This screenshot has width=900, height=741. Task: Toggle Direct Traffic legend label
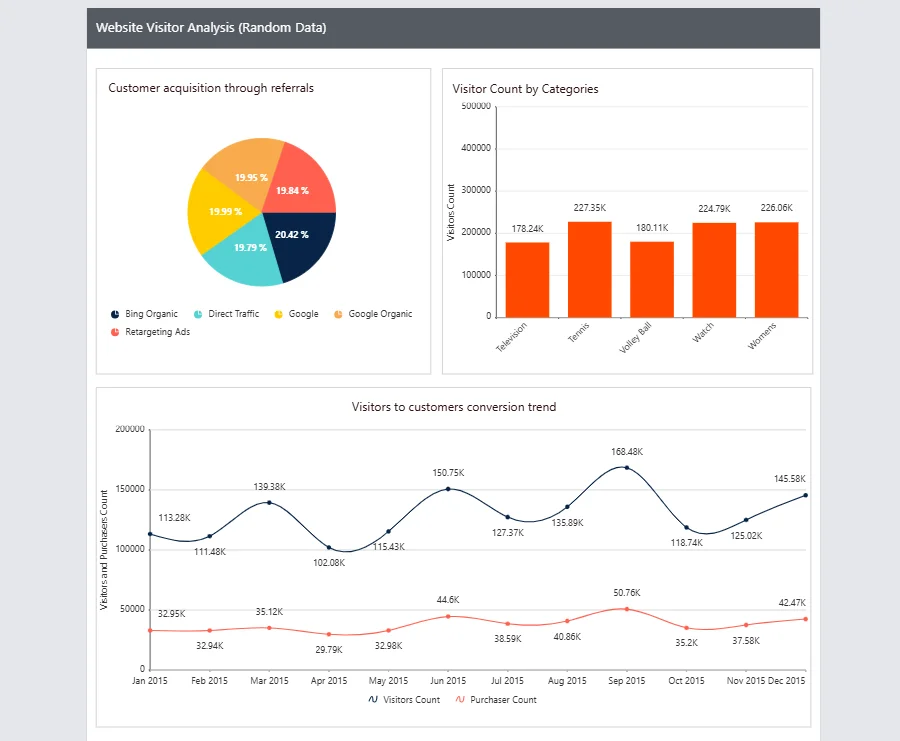tap(234, 314)
